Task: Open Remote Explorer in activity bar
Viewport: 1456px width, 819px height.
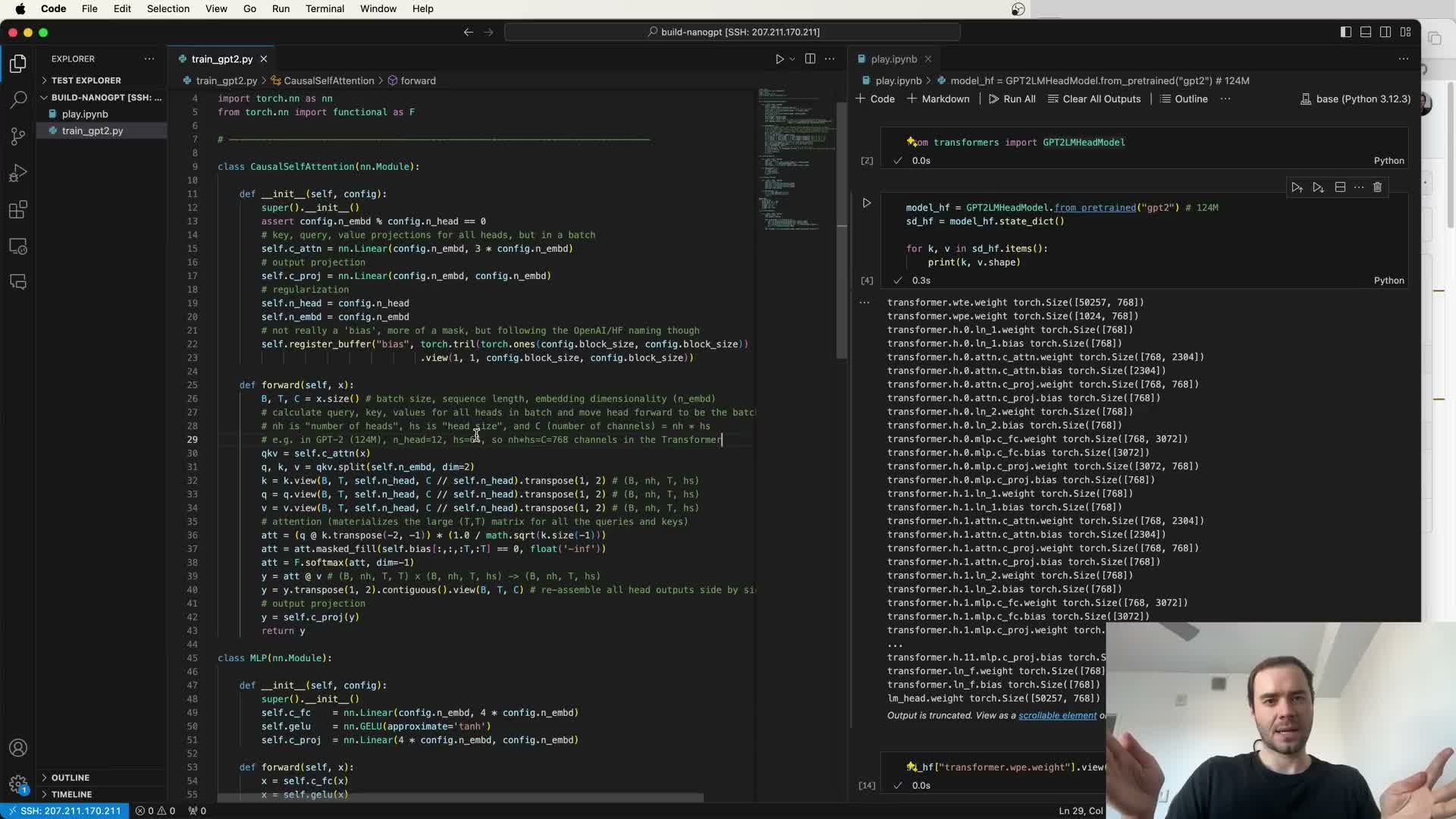Action: pos(18,247)
